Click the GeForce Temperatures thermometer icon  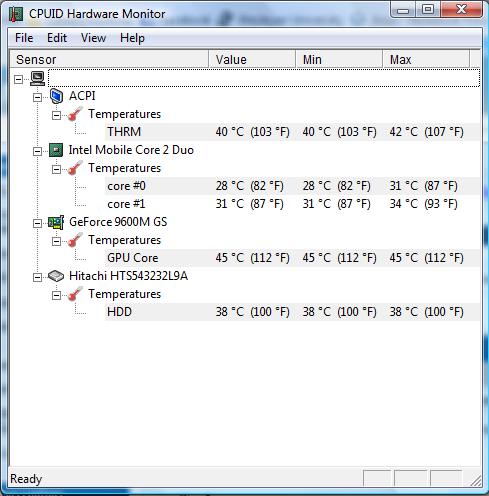(75, 240)
